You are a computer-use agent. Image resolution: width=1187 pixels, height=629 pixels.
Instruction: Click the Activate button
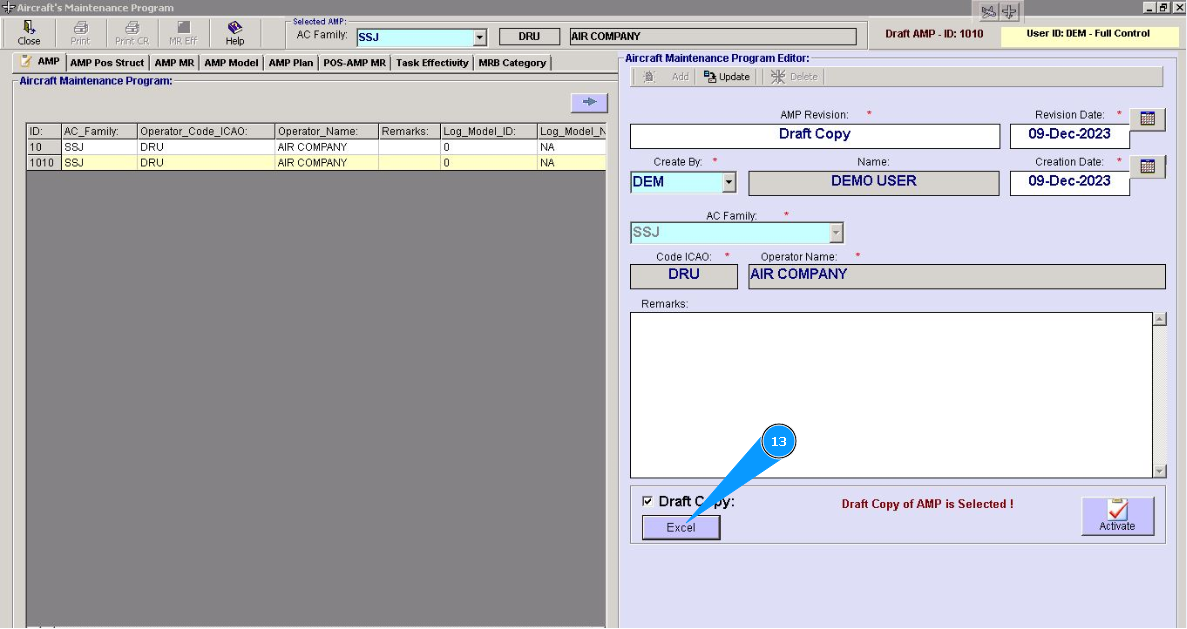coord(1117,516)
